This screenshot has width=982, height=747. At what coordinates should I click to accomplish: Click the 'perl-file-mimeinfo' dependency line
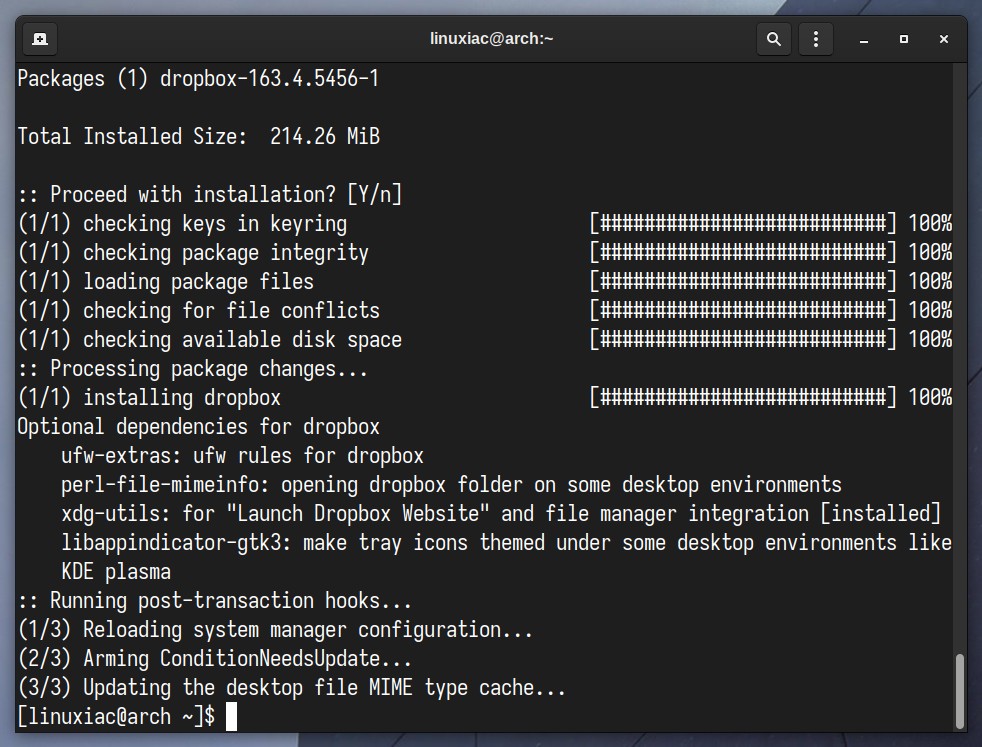click(x=452, y=485)
